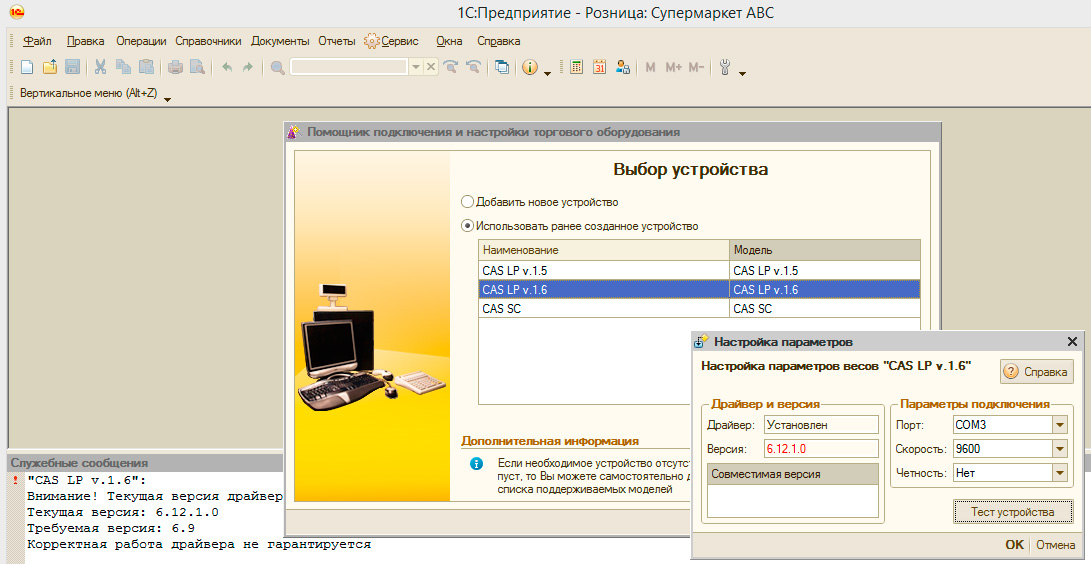Open file using the folder toolbar icon
This screenshot has width=1091, height=564.
(49, 67)
